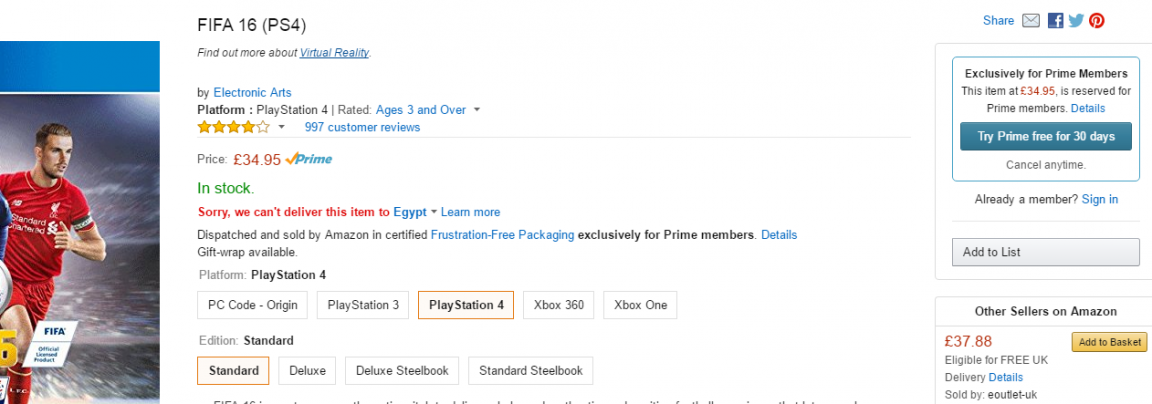The height and width of the screenshot is (404, 1152).
Task: Open the Frustration-Free Packaging link
Action: pos(503,235)
